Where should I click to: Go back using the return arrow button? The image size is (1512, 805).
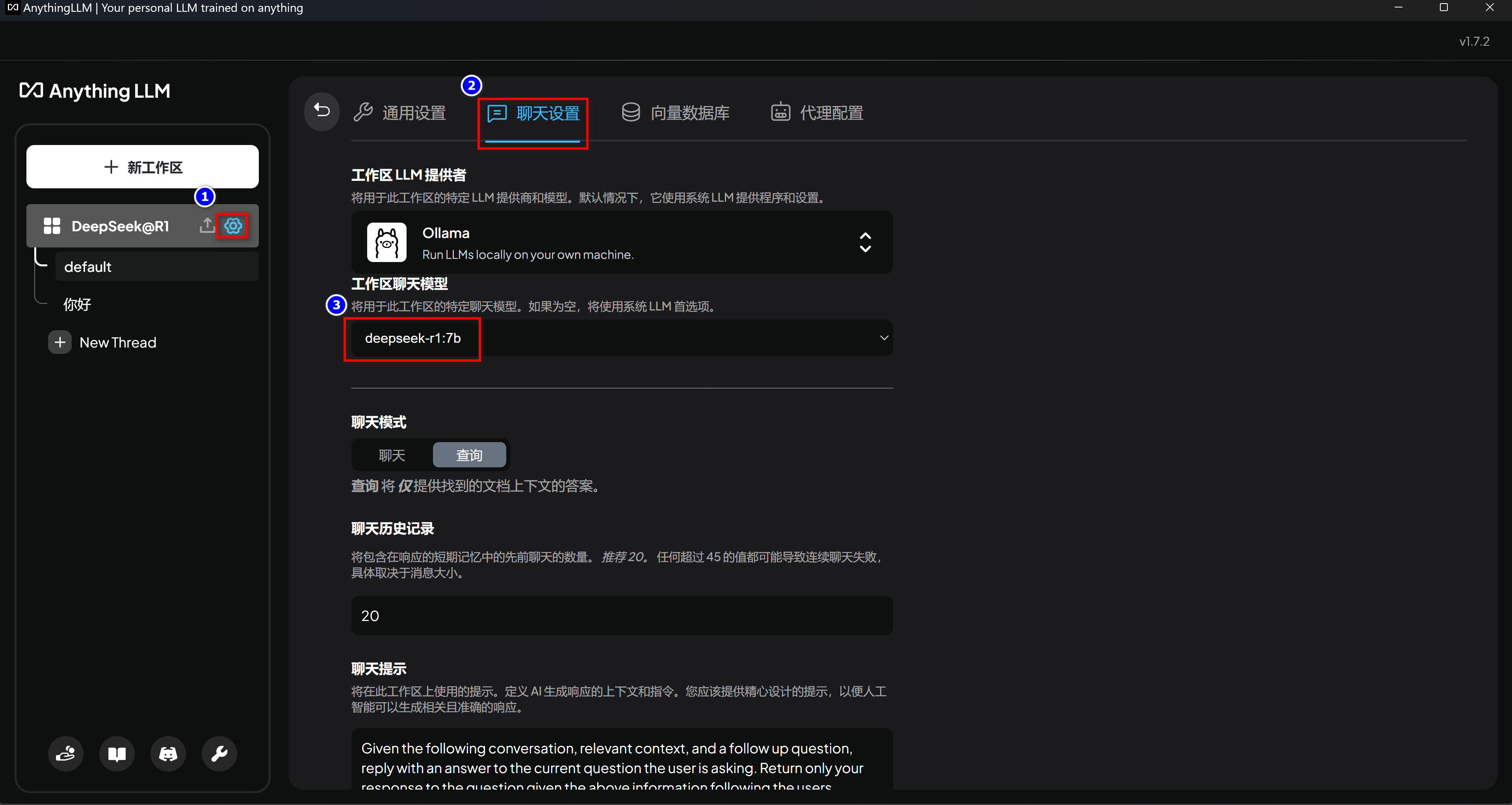tap(321, 111)
